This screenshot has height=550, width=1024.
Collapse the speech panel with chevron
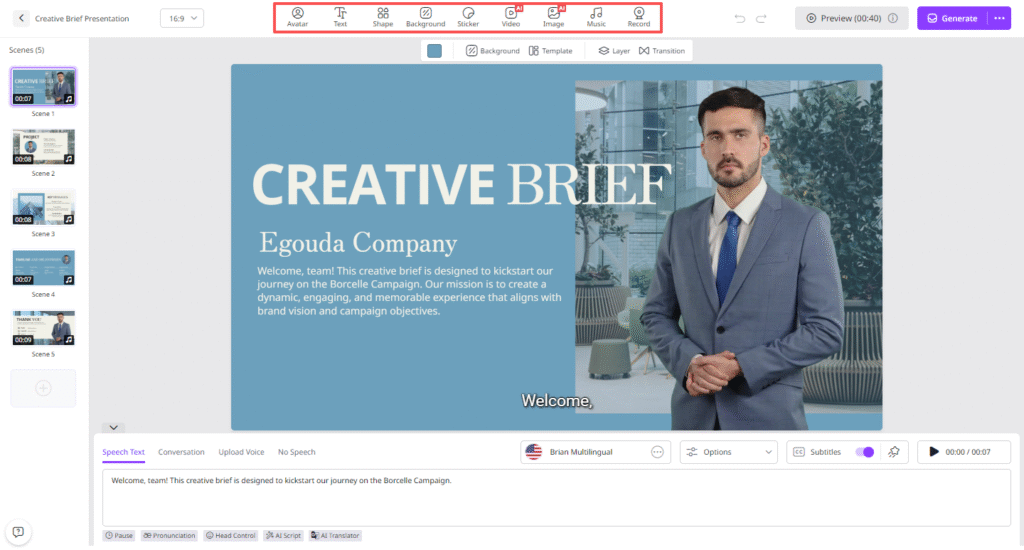click(x=115, y=427)
